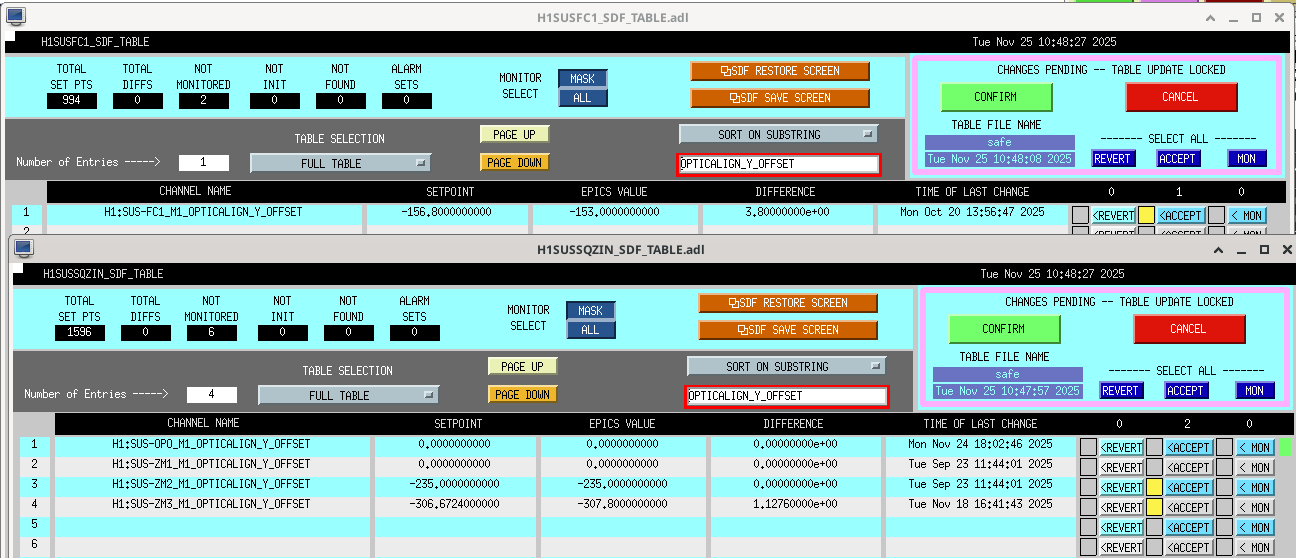Select MASK monitor option in FC1 window
Viewport: 1296px width, 558px height.
point(582,79)
